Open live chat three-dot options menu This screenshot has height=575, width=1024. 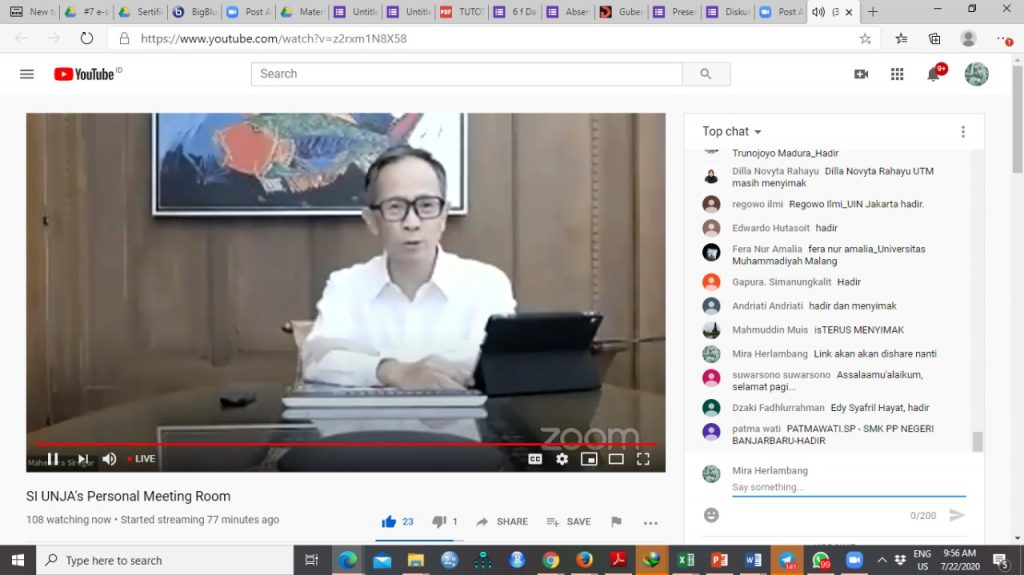point(963,132)
